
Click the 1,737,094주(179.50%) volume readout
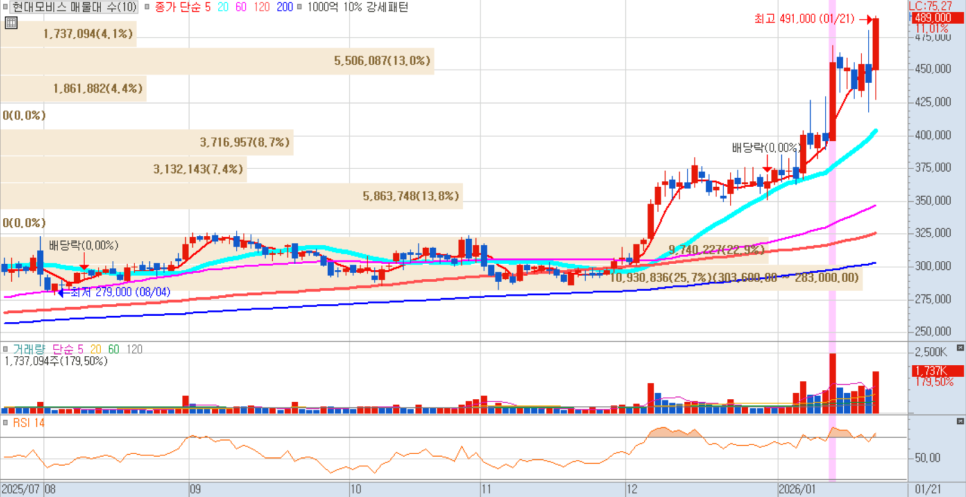(x=56, y=362)
